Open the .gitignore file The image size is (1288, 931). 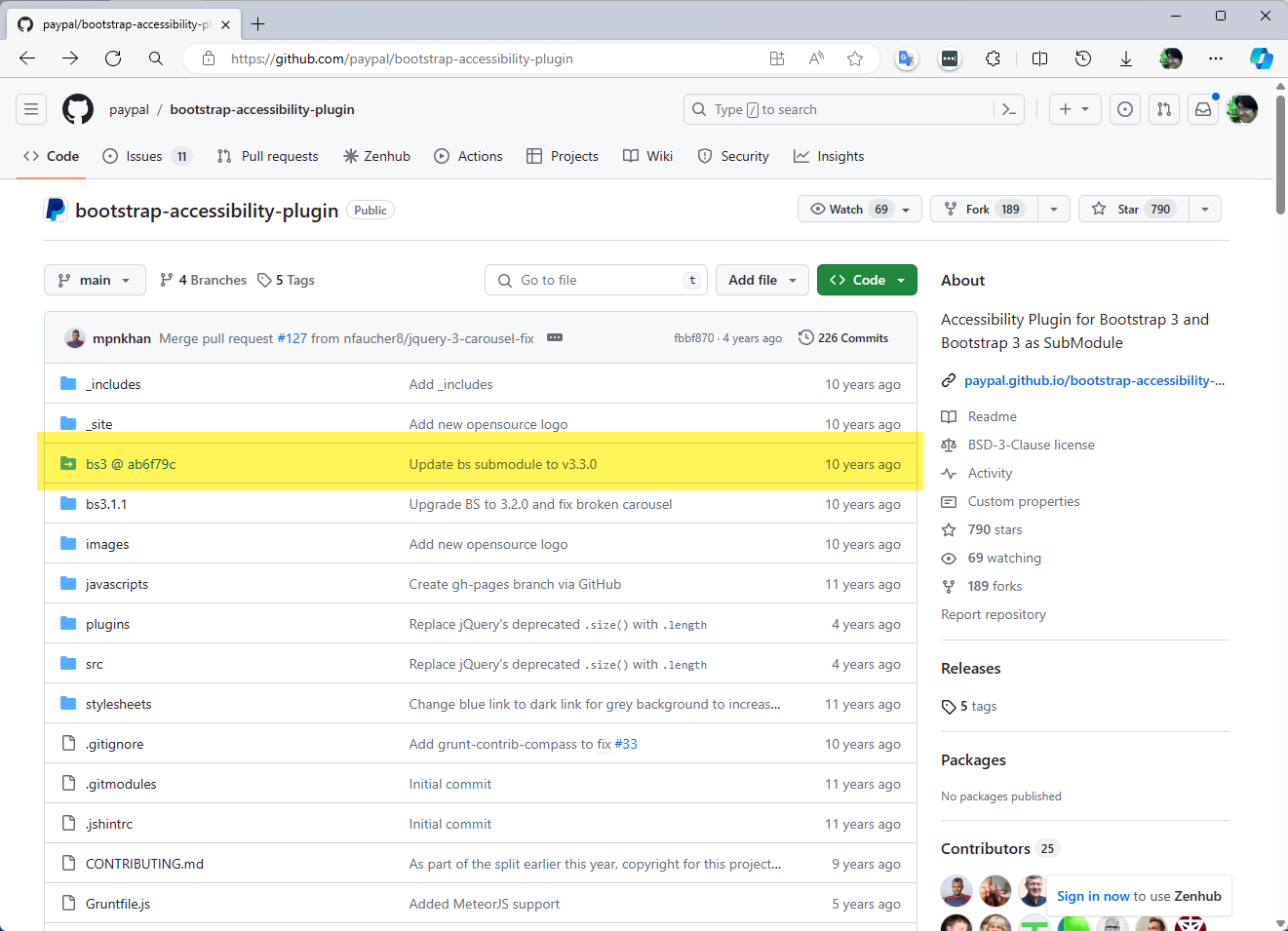pos(114,744)
